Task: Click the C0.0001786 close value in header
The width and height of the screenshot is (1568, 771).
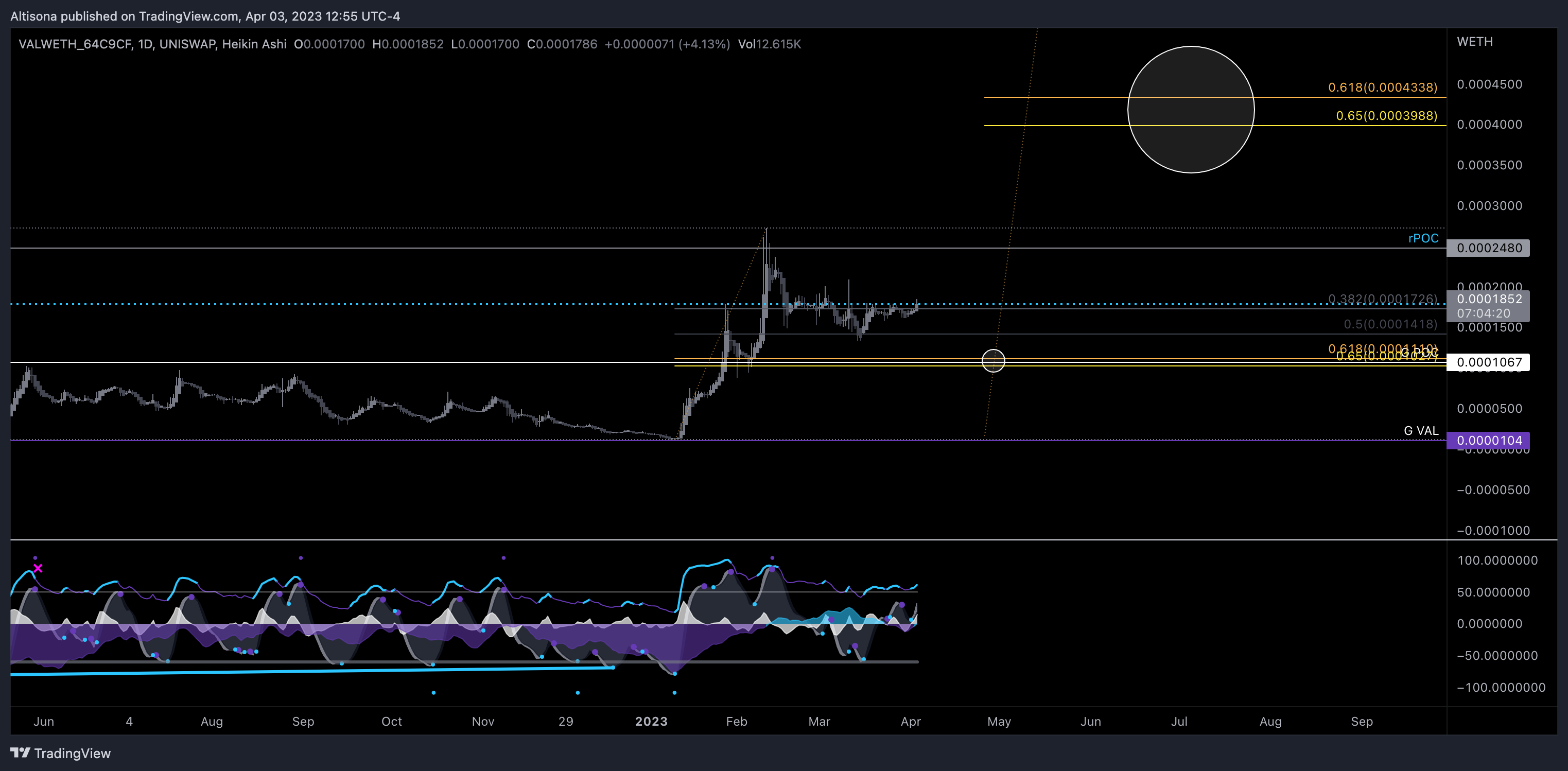Action: pos(562,44)
